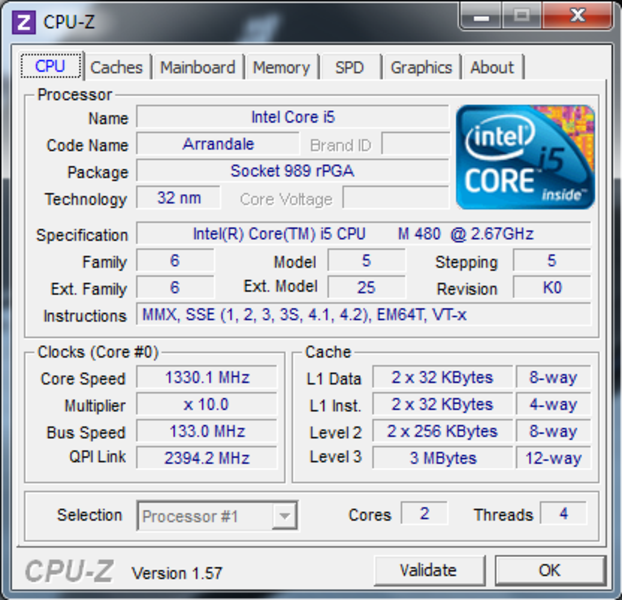
Task: Select the SPD tab
Action: pos(349,67)
